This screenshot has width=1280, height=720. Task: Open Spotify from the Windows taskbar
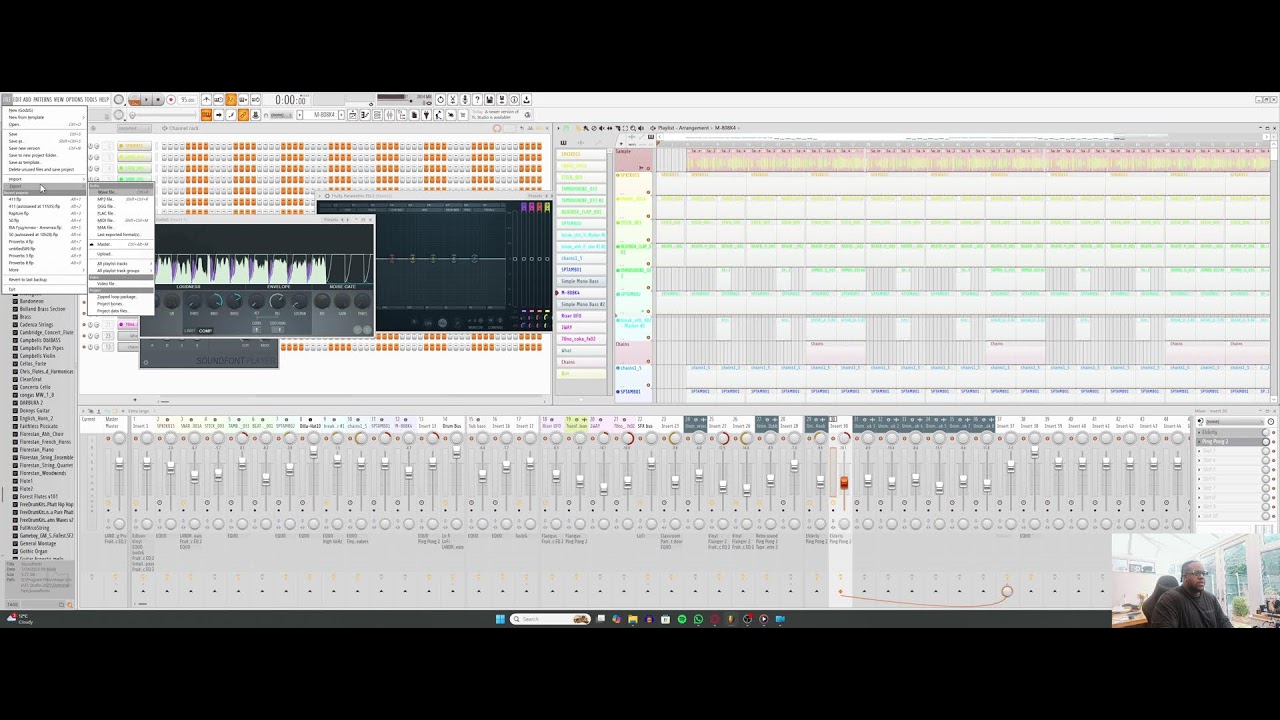[x=682, y=619]
